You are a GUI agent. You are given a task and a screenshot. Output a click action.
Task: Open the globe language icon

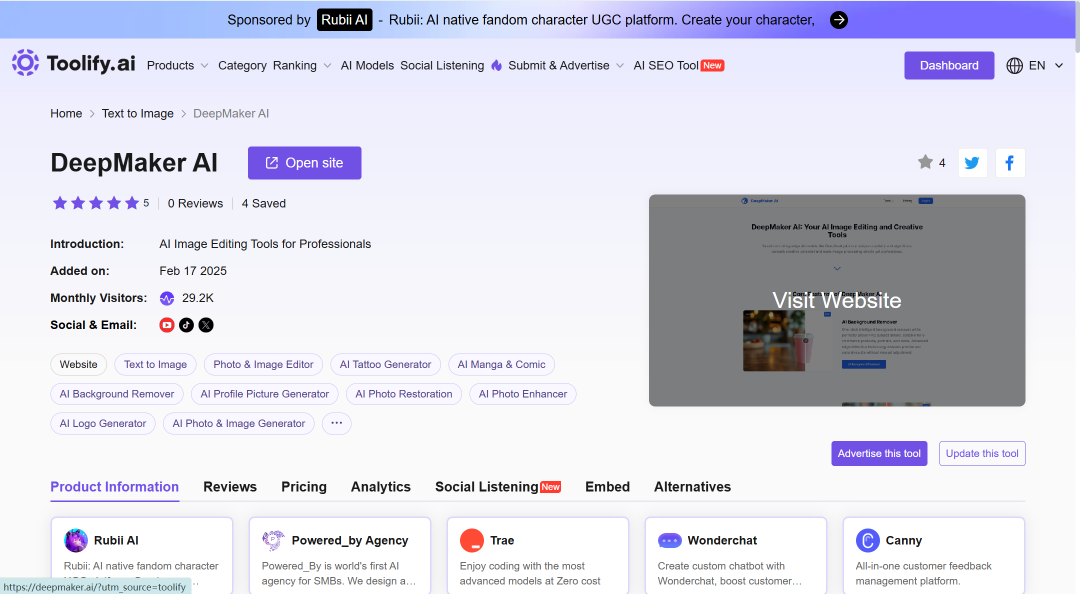pos(1014,65)
